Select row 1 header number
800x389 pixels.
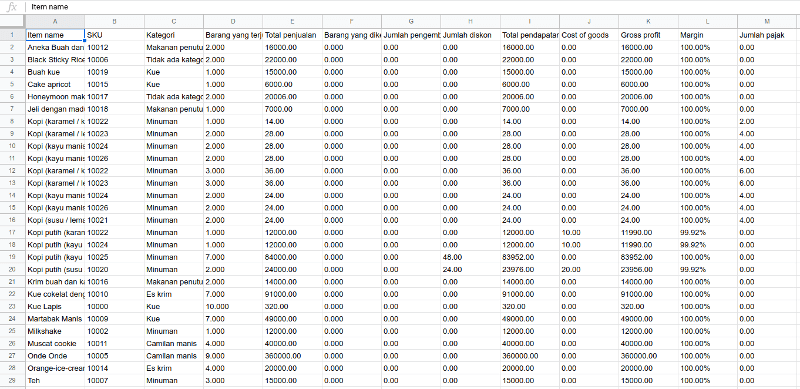coord(12,35)
